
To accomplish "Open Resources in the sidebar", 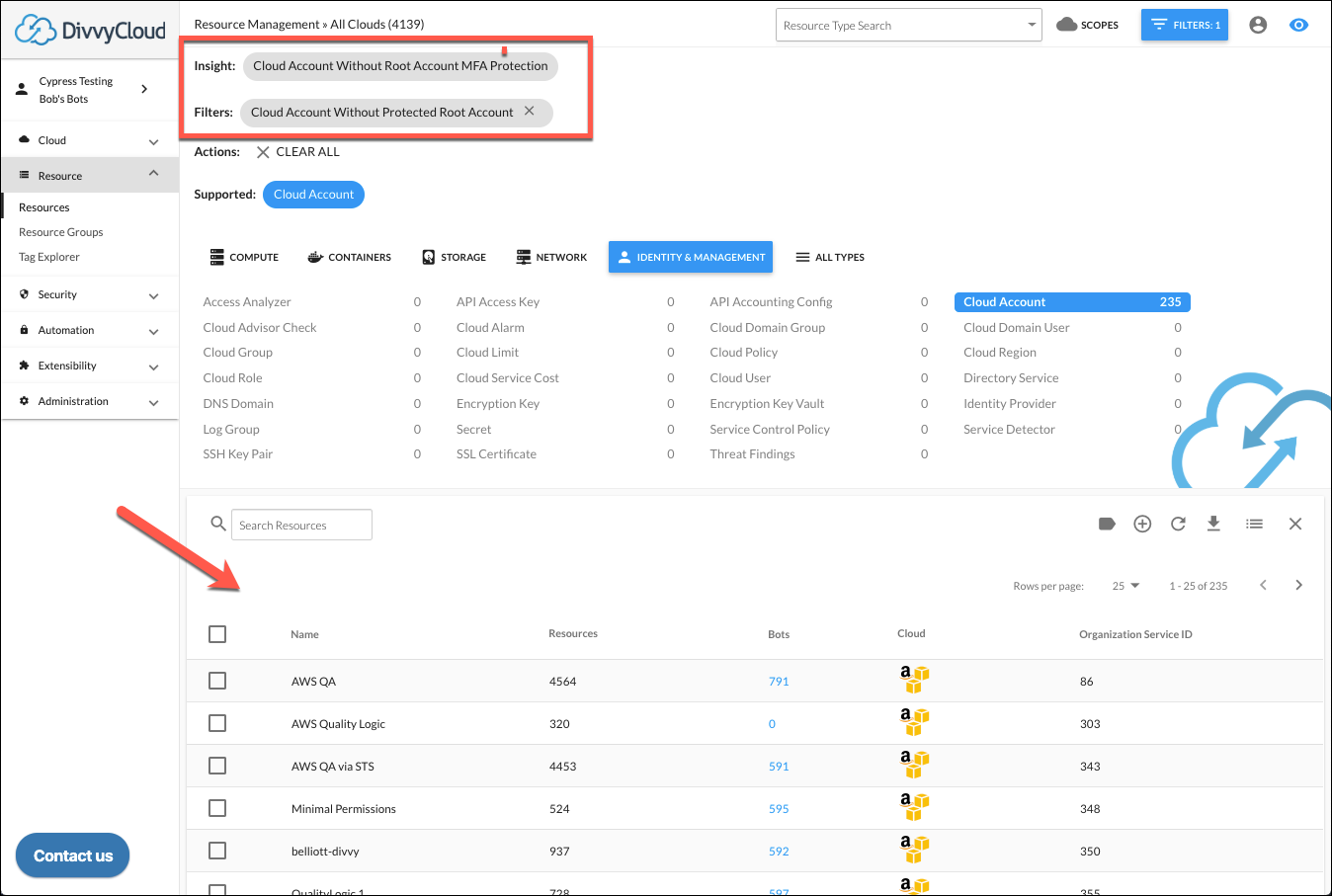I will (x=44, y=207).
